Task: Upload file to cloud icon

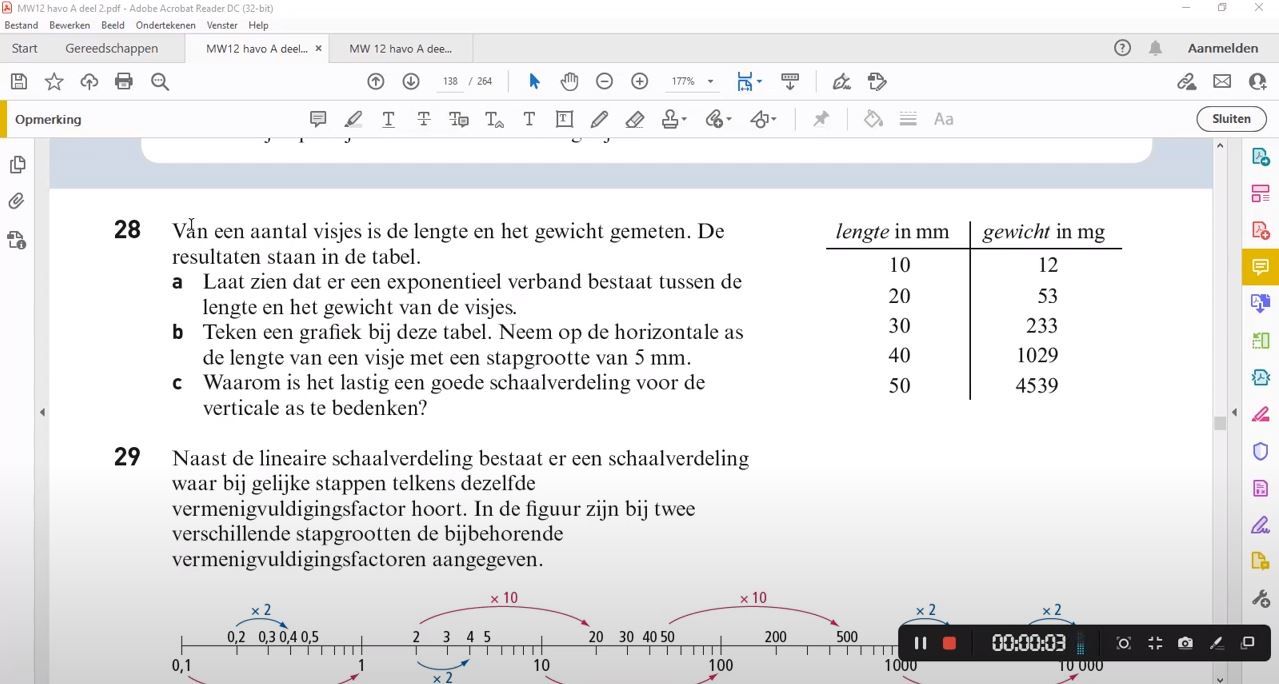Action: point(89,82)
